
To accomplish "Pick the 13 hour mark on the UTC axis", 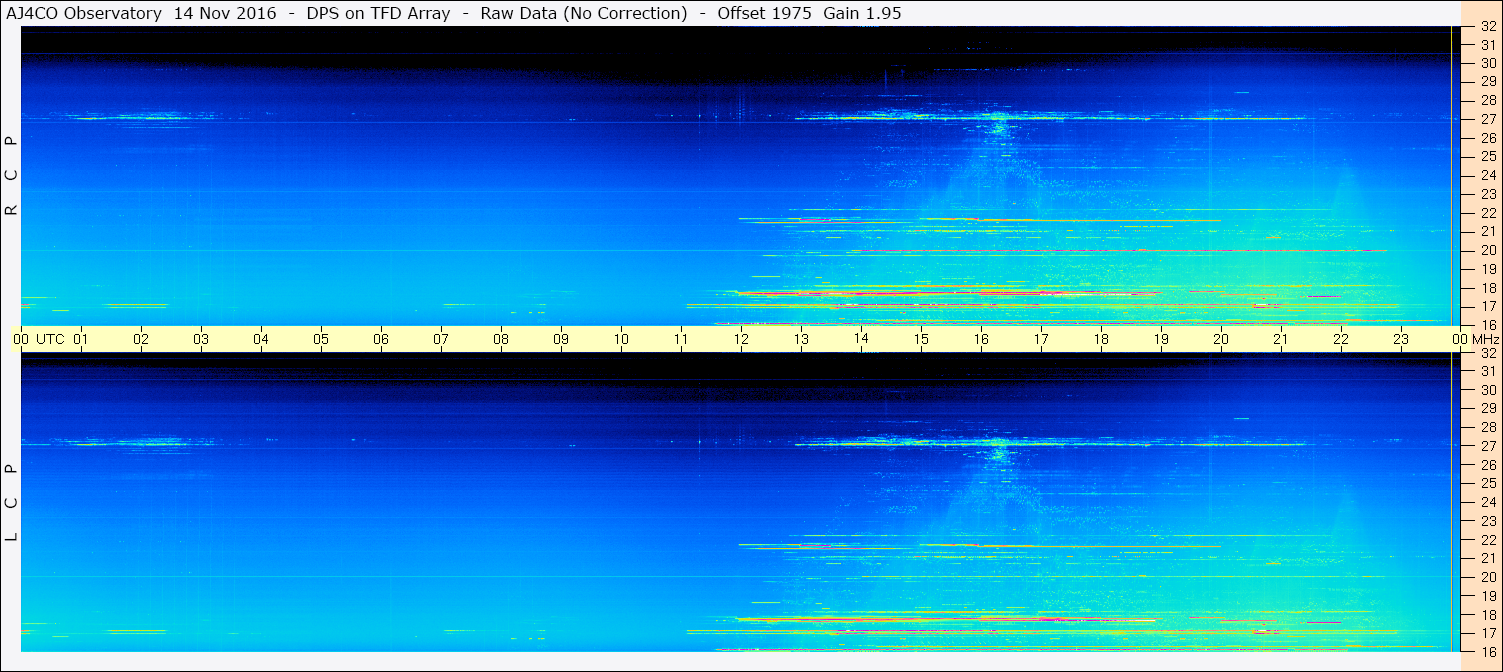I will click(x=801, y=339).
